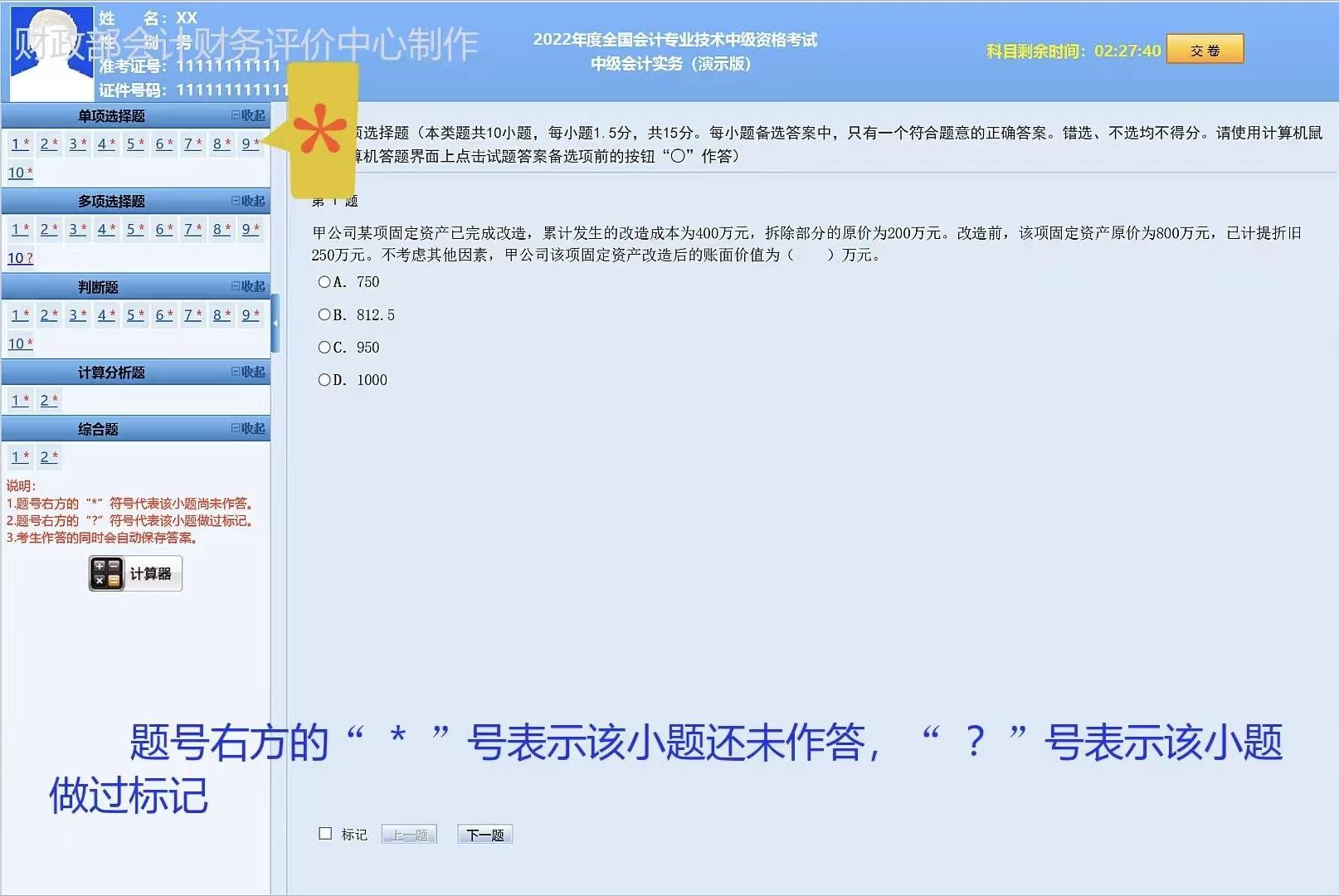This screenshot has height=896, width=1339.
Task: Open the 计算器 calculator tool
Action: tap(135, 572)
